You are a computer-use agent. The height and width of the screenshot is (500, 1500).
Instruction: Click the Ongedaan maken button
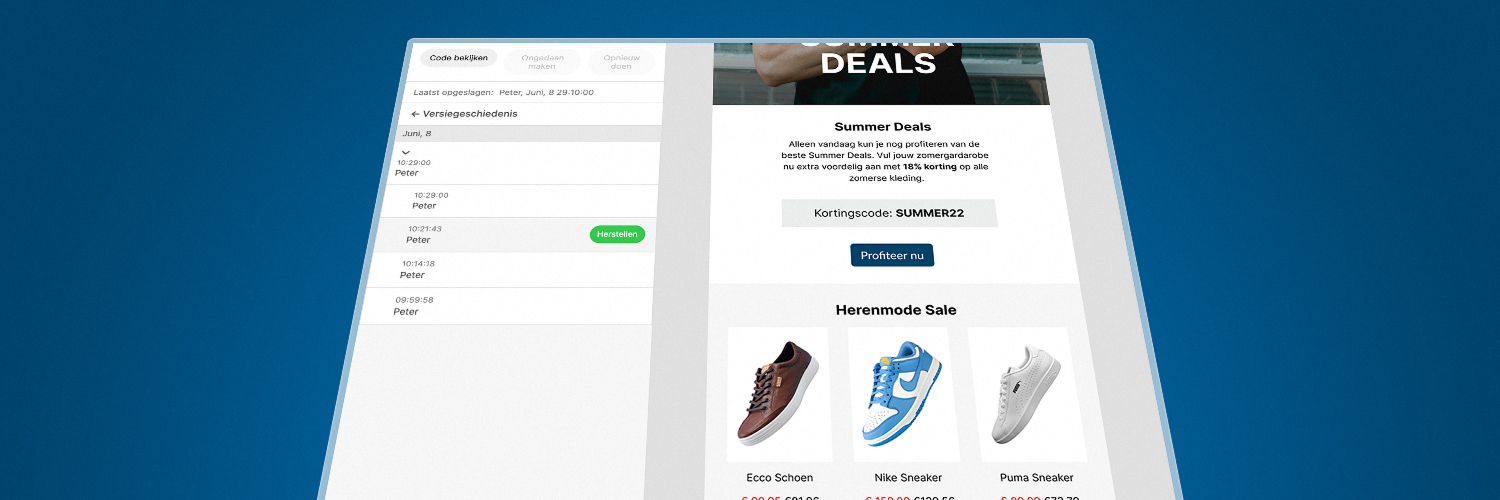(541, 62)
